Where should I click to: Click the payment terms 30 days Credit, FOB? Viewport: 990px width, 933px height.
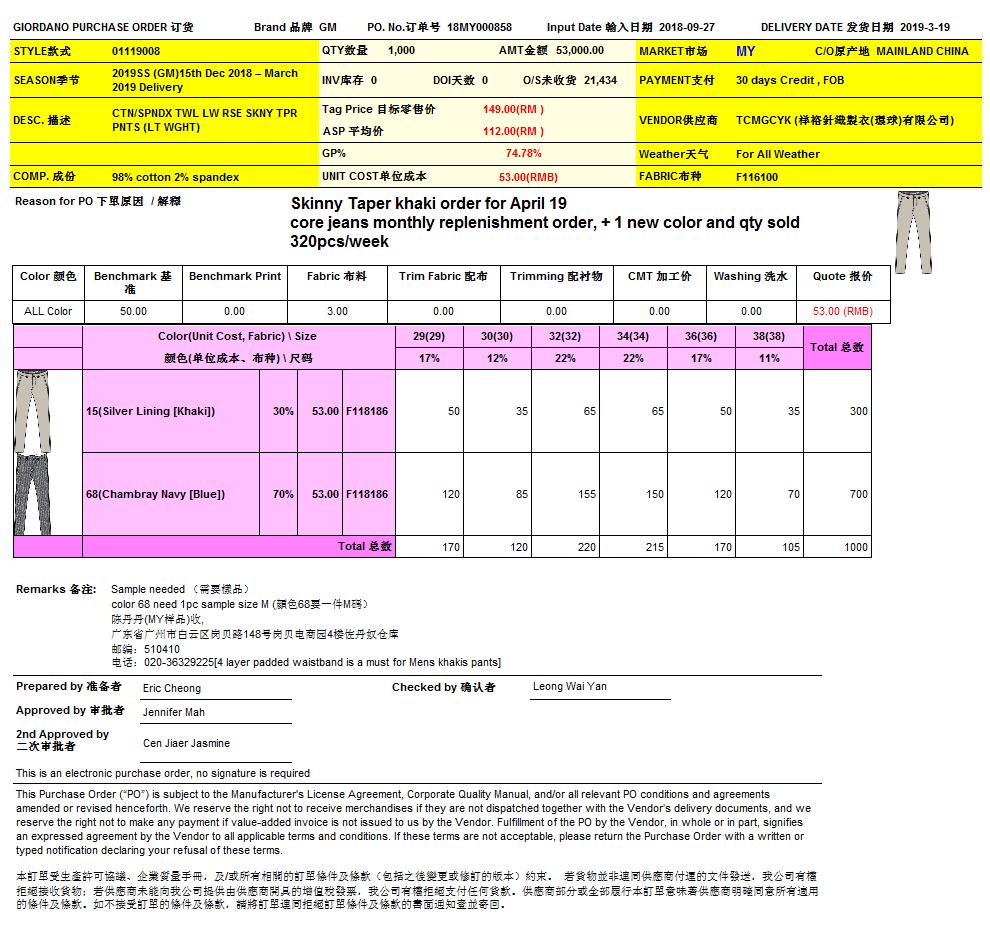point(789,80)
